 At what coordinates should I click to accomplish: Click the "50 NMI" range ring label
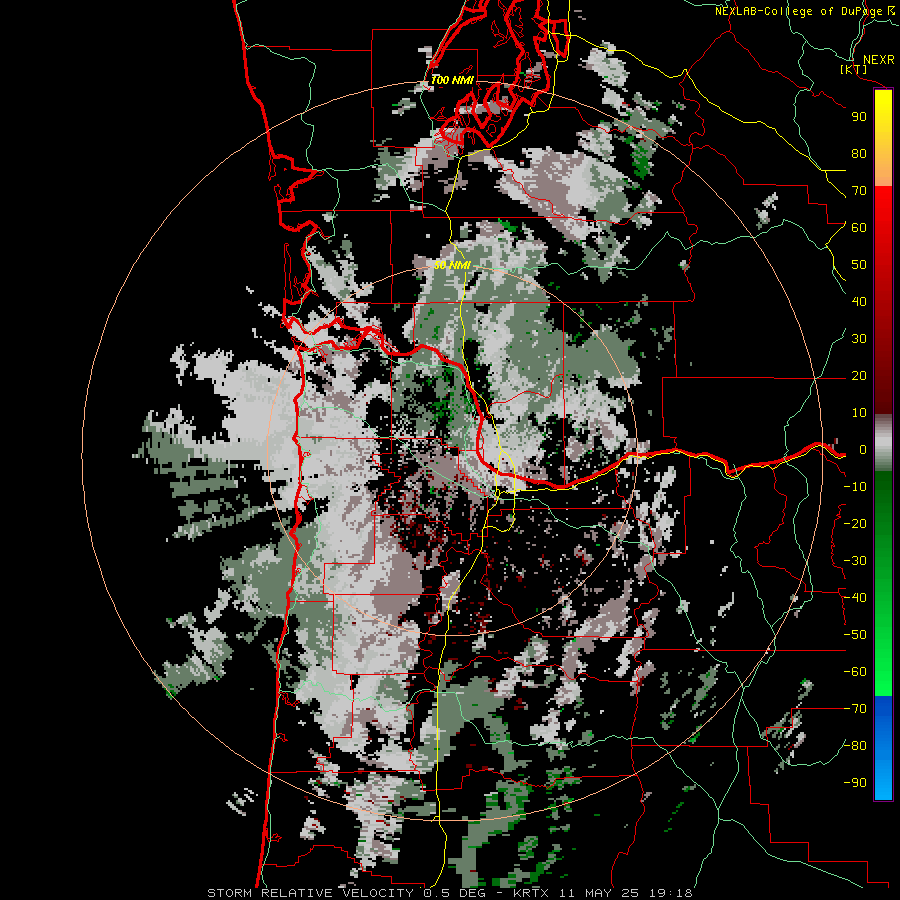452,265
